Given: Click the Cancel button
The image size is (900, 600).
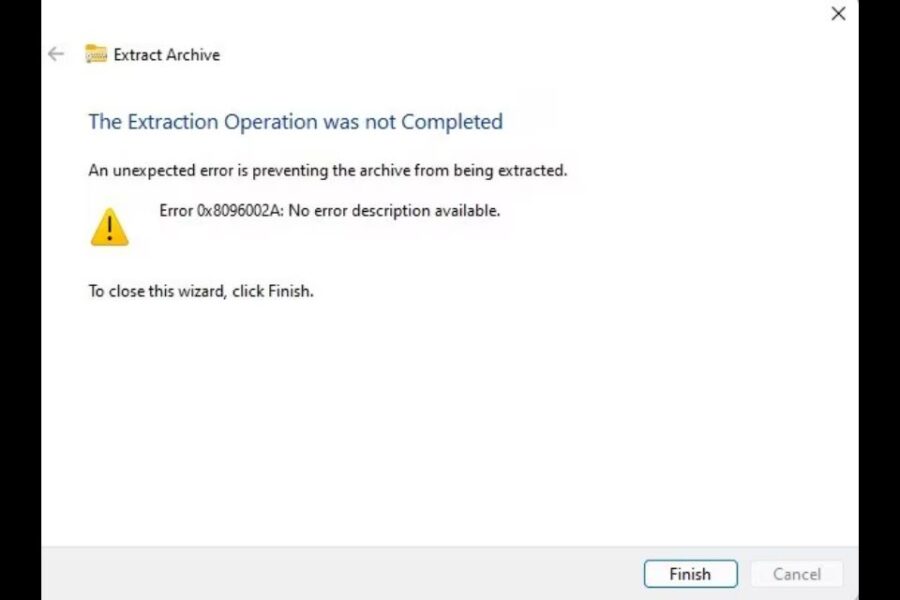Looking at the screenshot, I should [796, 574].
